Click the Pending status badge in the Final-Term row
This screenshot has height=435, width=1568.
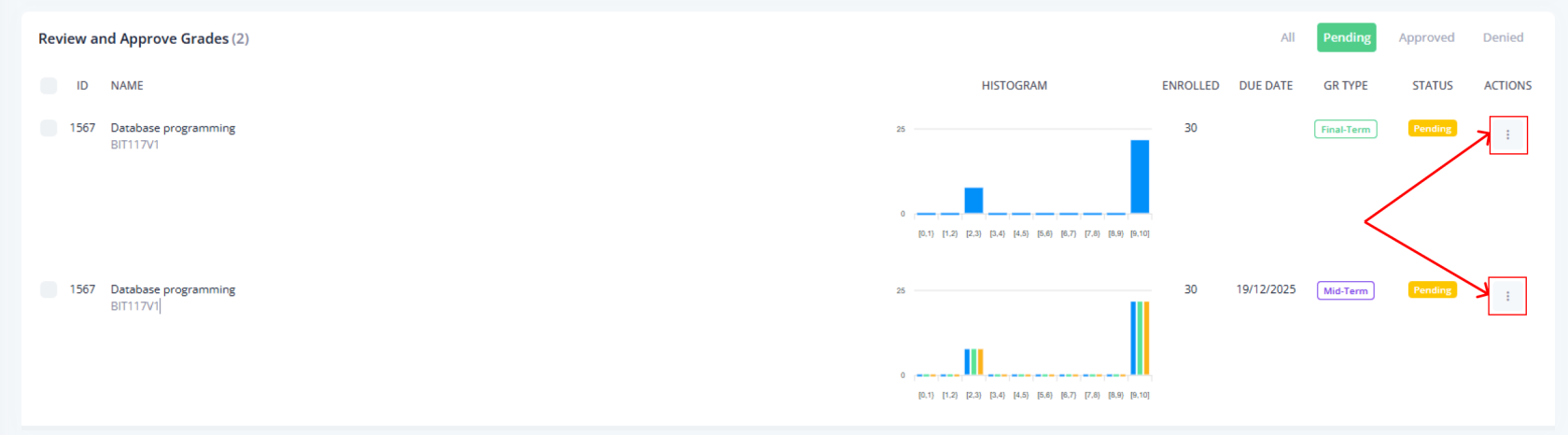1432,129
